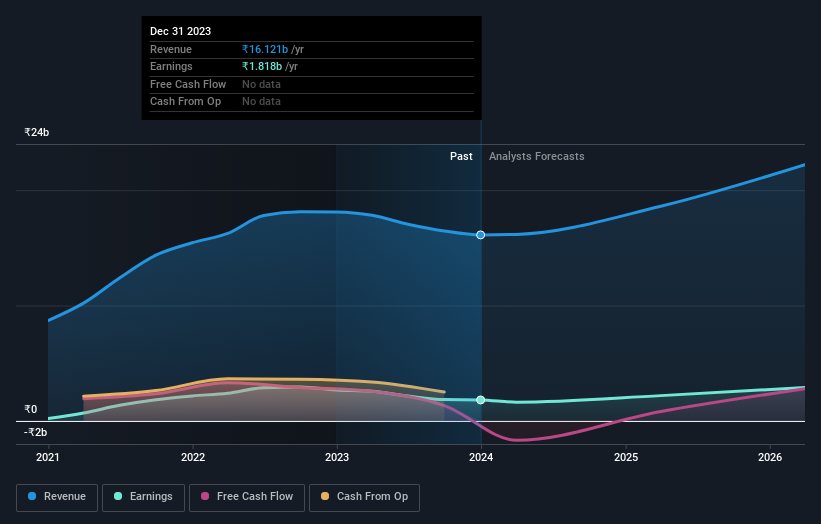Click the orange Cash From Op legend dot
The image size is (821, 524).
click(x=325, y=496)
